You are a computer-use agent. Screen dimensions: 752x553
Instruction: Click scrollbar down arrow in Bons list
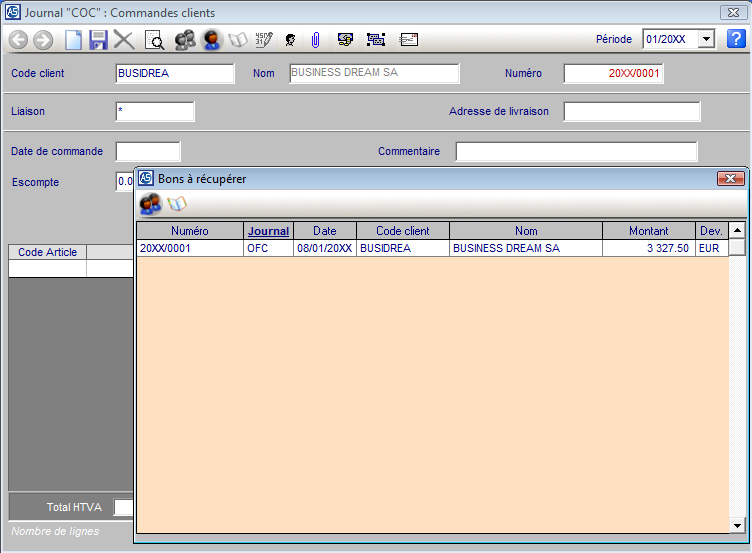coord(737,525)
